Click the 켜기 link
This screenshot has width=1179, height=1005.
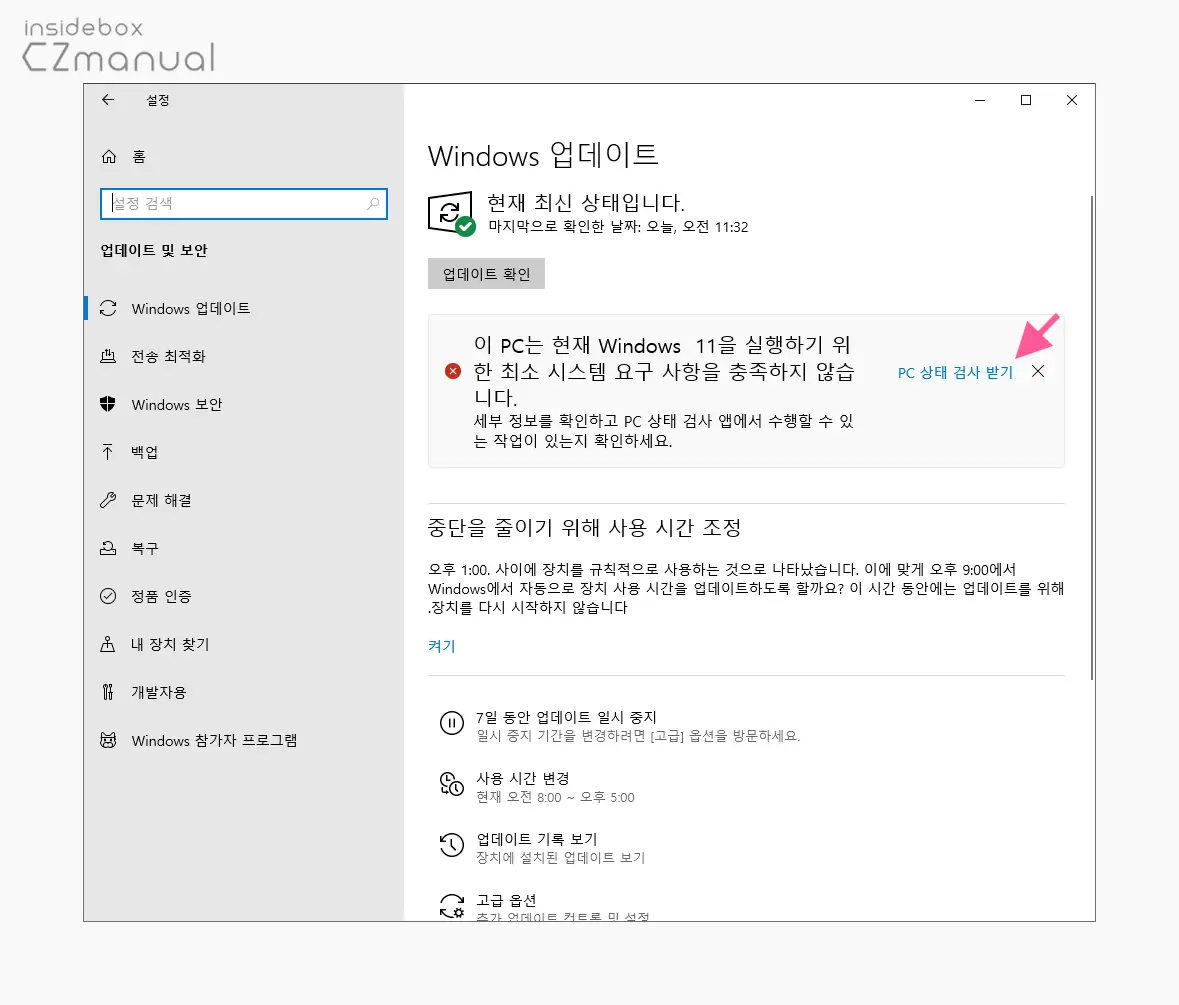[441, 646]
